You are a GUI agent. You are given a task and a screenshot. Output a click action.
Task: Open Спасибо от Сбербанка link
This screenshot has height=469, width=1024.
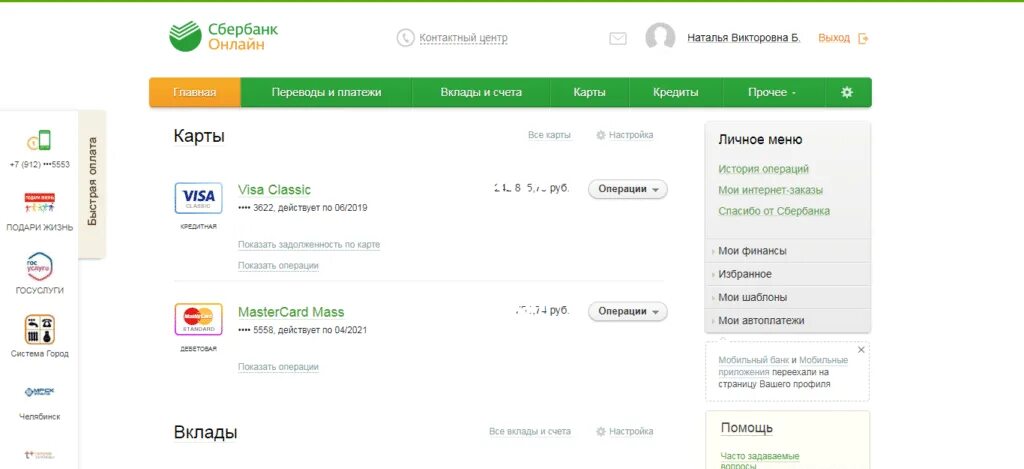(775, 211)
